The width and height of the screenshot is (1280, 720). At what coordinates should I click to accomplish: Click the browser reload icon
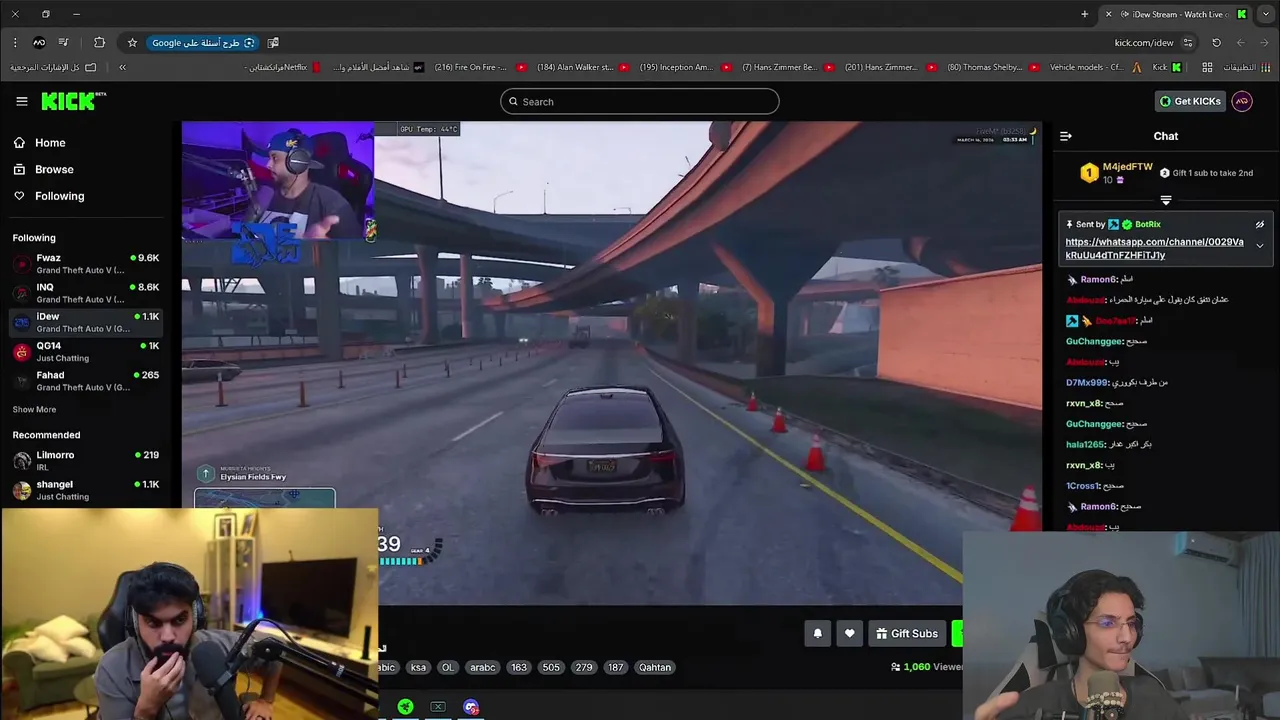pos(1216,43)
